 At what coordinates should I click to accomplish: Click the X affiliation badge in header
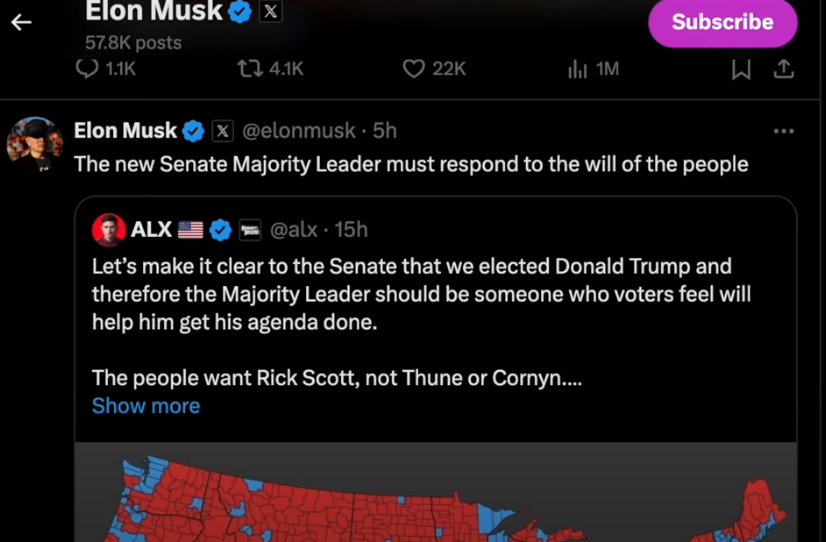pos(270,12)
